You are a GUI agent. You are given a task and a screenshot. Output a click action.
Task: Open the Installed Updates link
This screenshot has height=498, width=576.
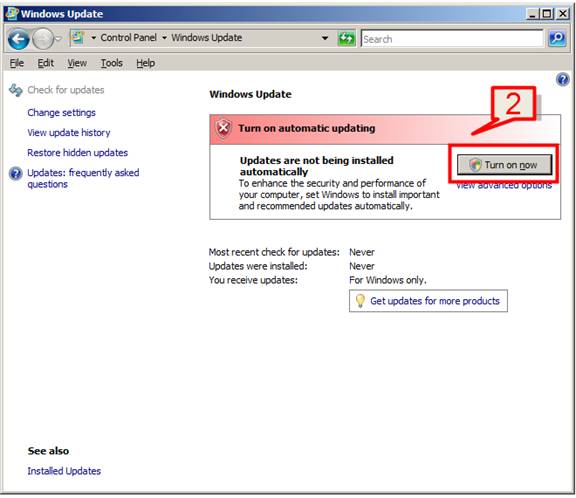(64, 471)
